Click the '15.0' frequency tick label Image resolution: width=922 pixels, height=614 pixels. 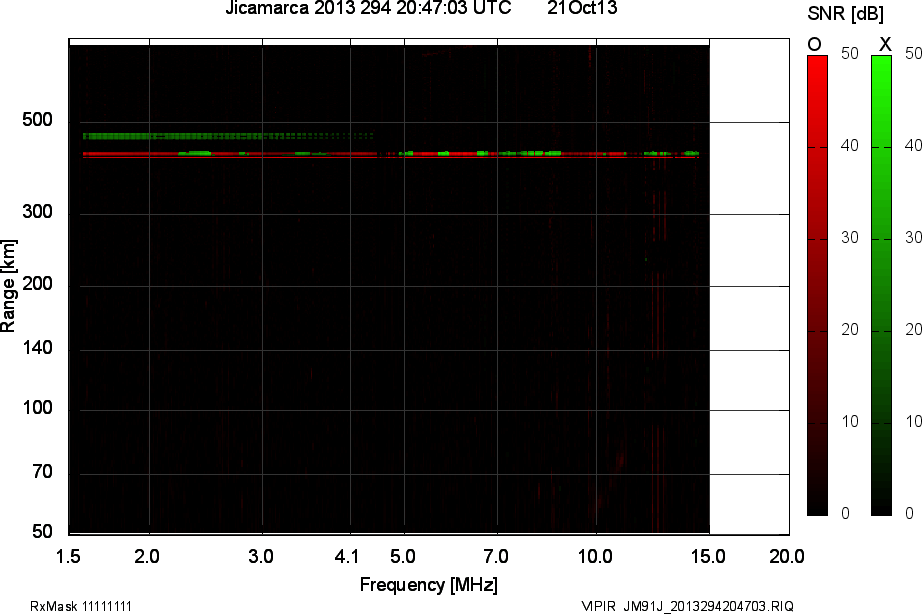click(708, 556)
